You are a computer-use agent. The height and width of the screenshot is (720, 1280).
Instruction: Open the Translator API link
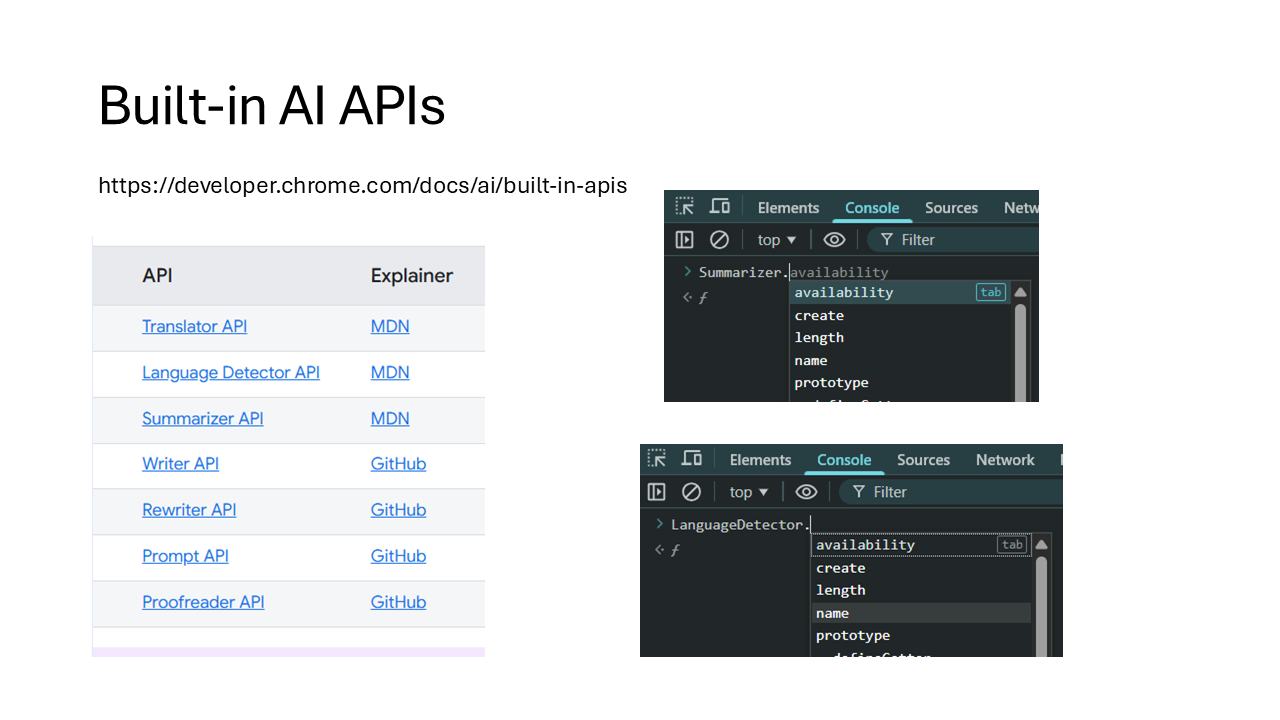pos(194,327)
